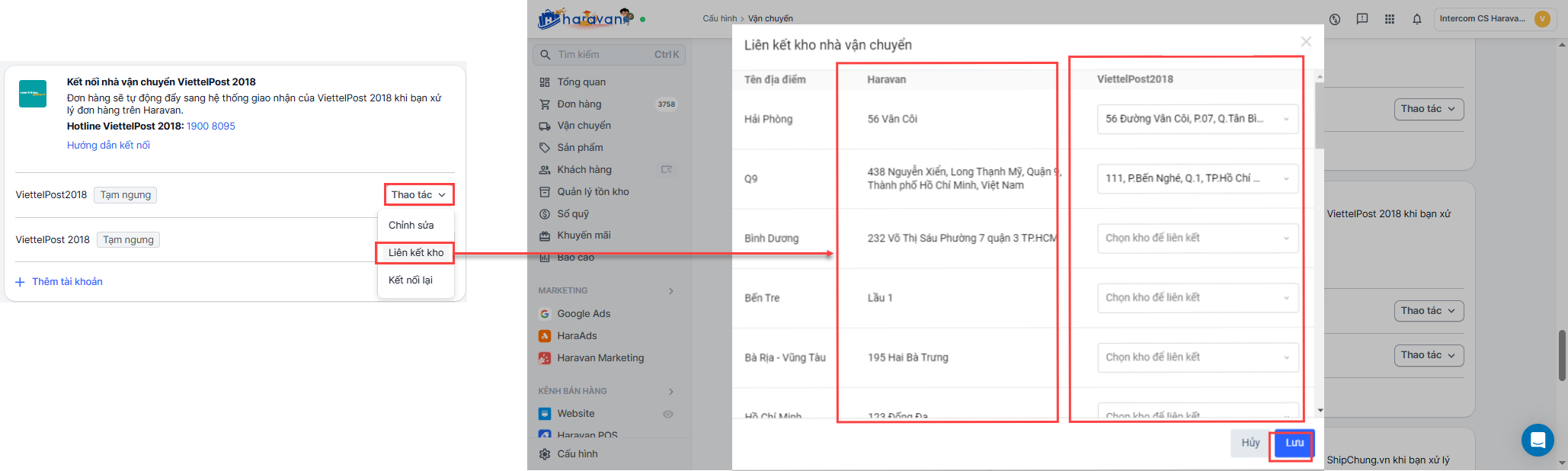Click the search magnifier icon in sidebar
This screenshot has width=1568, height=471.
[545, 55]
